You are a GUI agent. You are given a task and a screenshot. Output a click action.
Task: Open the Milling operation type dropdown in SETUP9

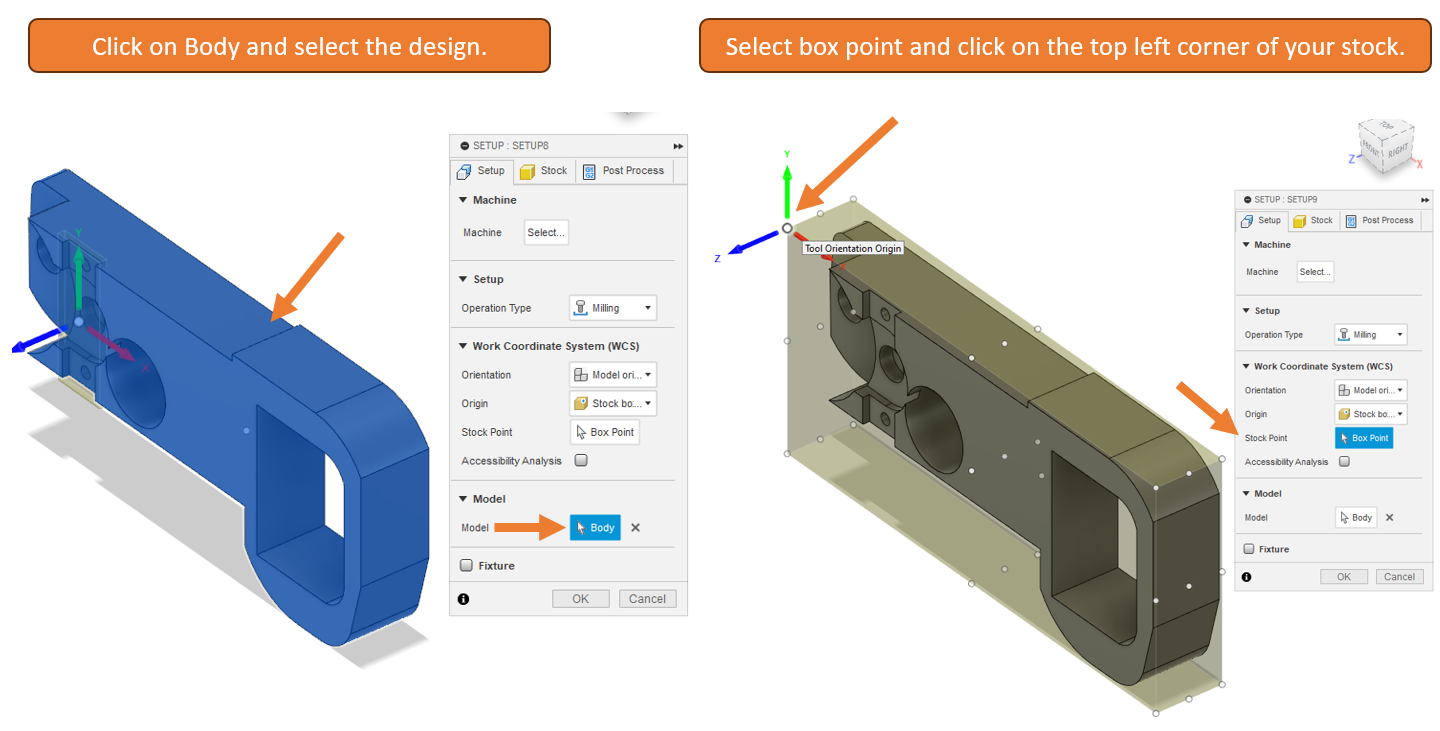pyautogui.click(x=1370, y=335)
